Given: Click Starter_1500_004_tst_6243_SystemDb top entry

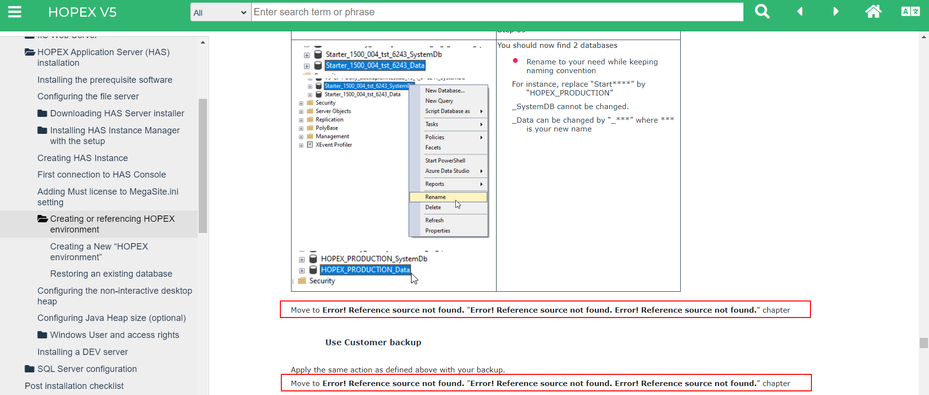Looking at the screenshot, I should coord(383,54).
